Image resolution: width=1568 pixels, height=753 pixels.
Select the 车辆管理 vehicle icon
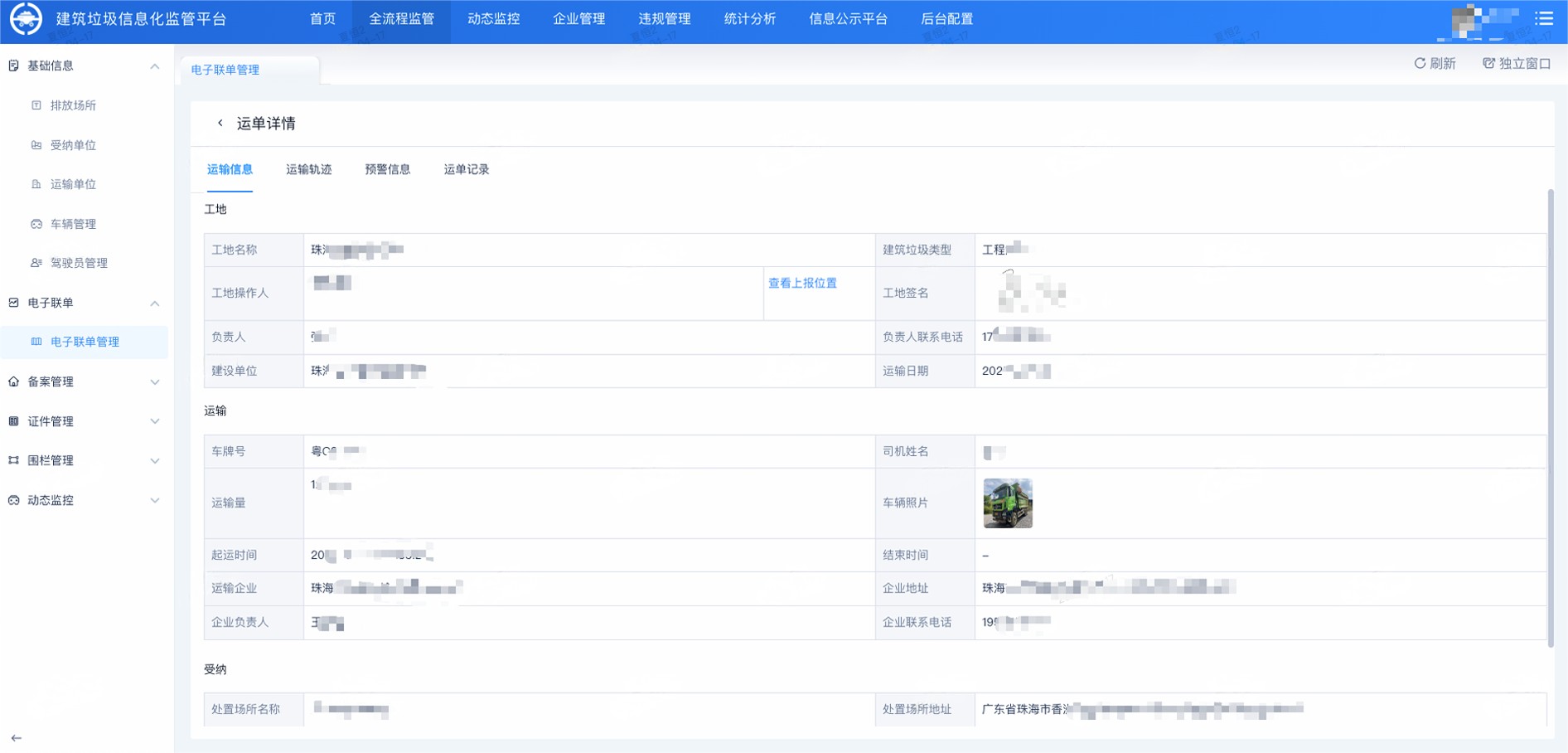[35, 223]
